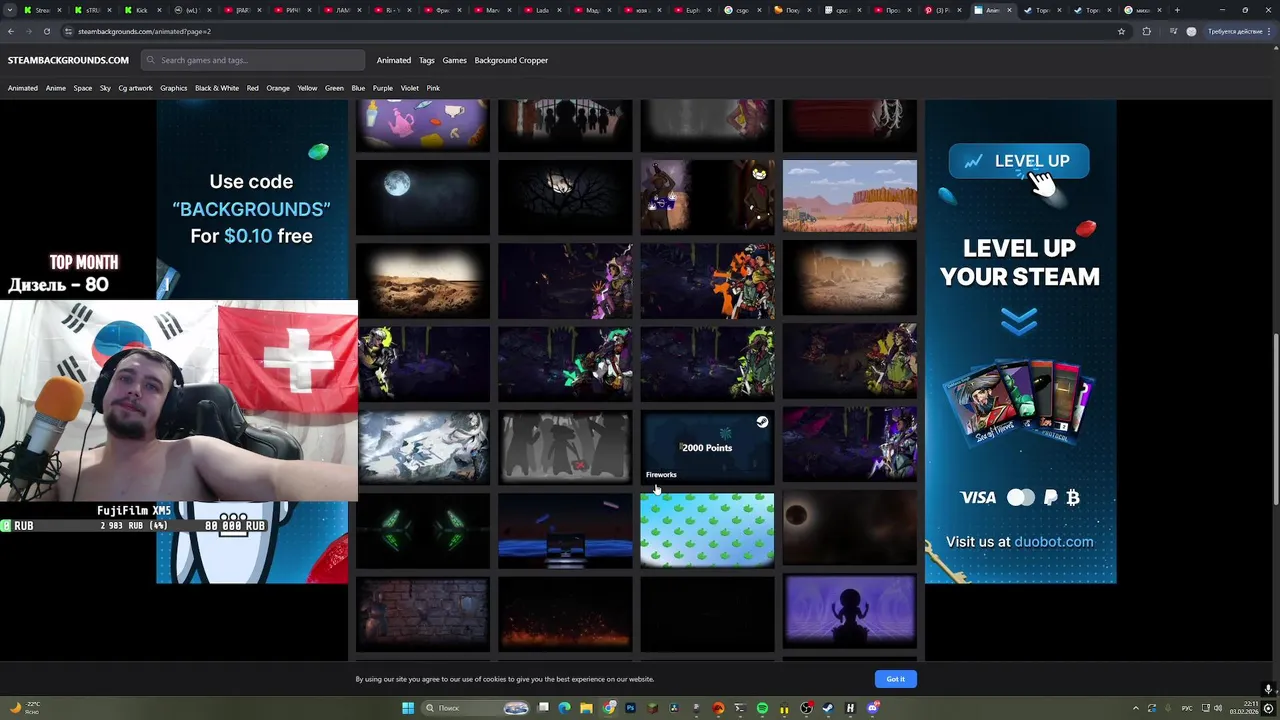Filter by the Graphics tag

174,88
